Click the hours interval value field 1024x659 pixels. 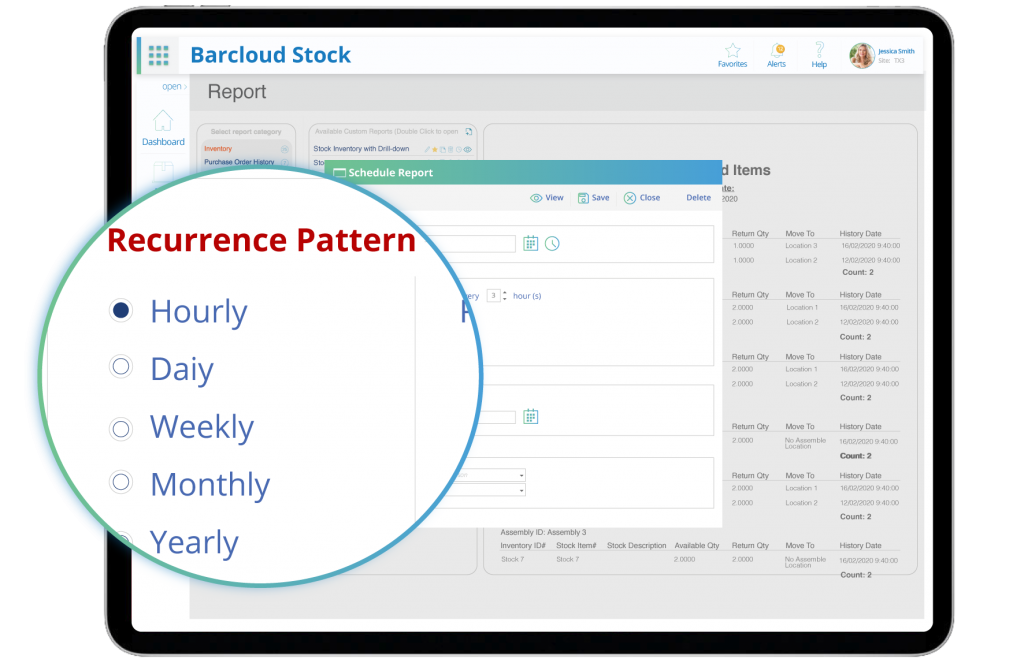[494, 296]
